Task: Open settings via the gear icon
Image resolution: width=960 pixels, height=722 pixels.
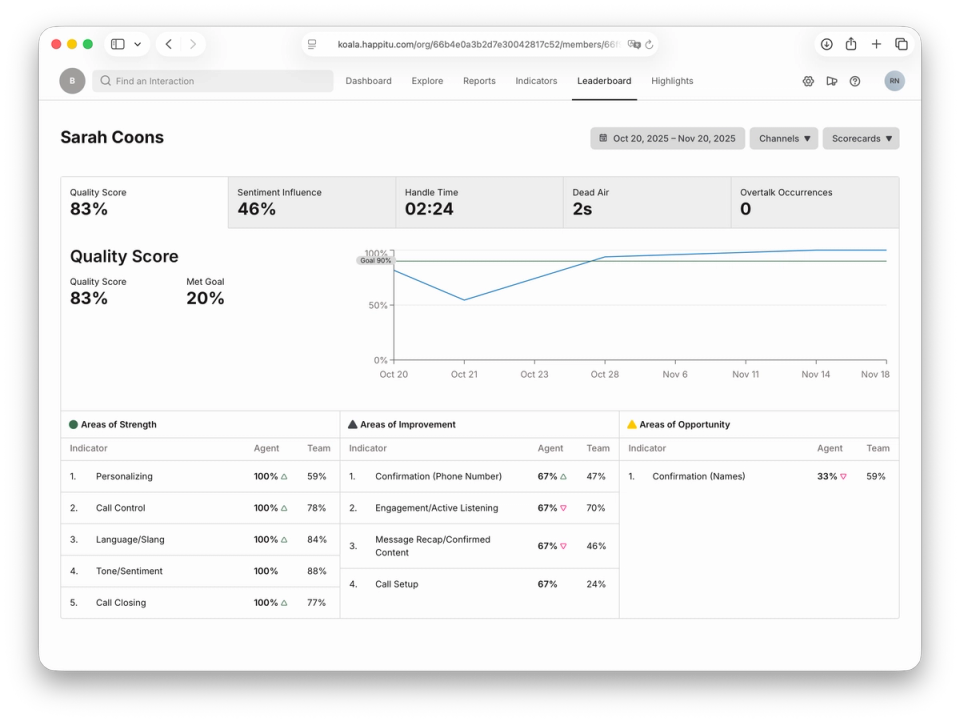Action: click(x=808, y=81)
